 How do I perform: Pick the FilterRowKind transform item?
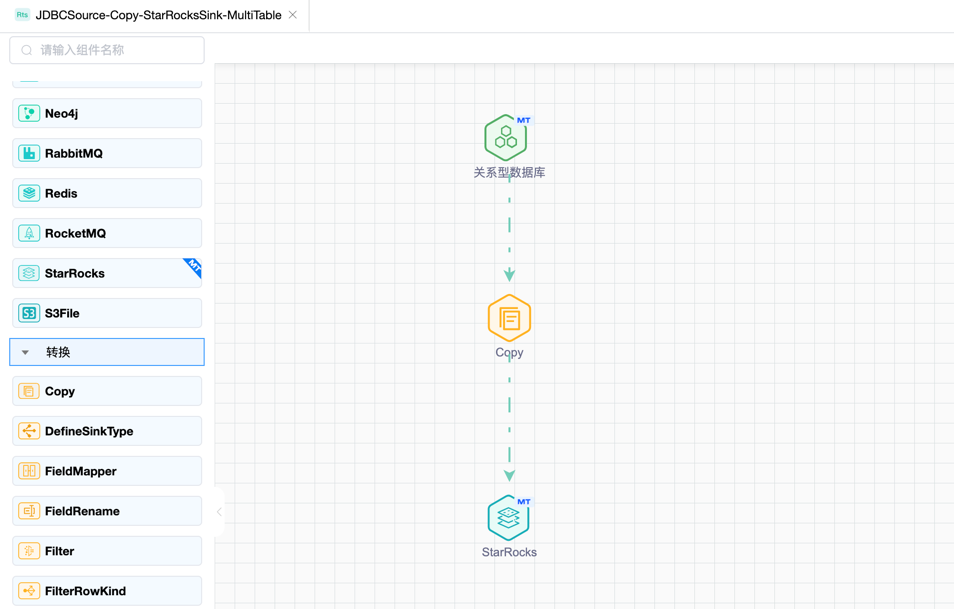(106, 591)
